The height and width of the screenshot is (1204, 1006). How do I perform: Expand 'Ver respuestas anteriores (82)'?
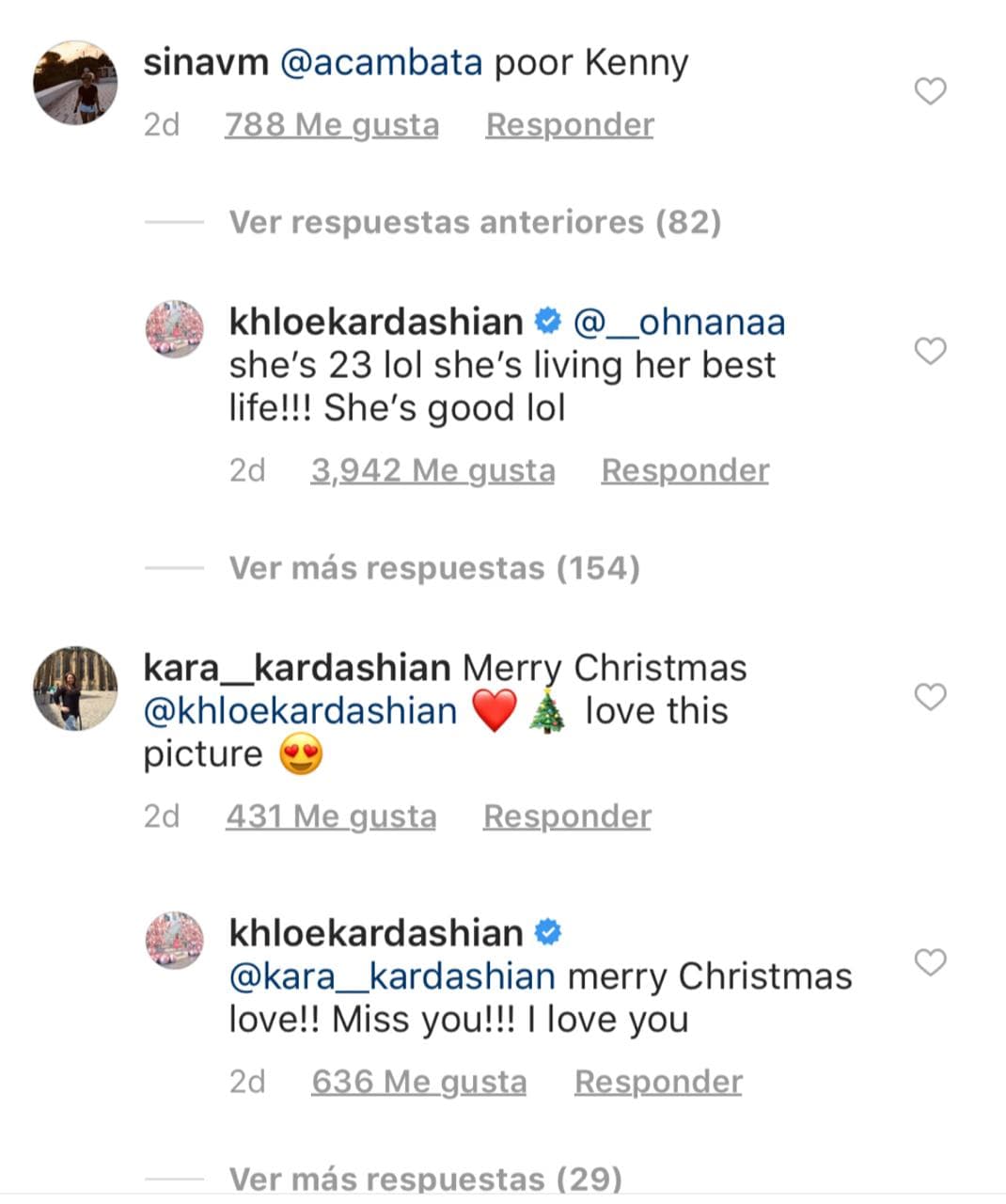click(474, 222)
